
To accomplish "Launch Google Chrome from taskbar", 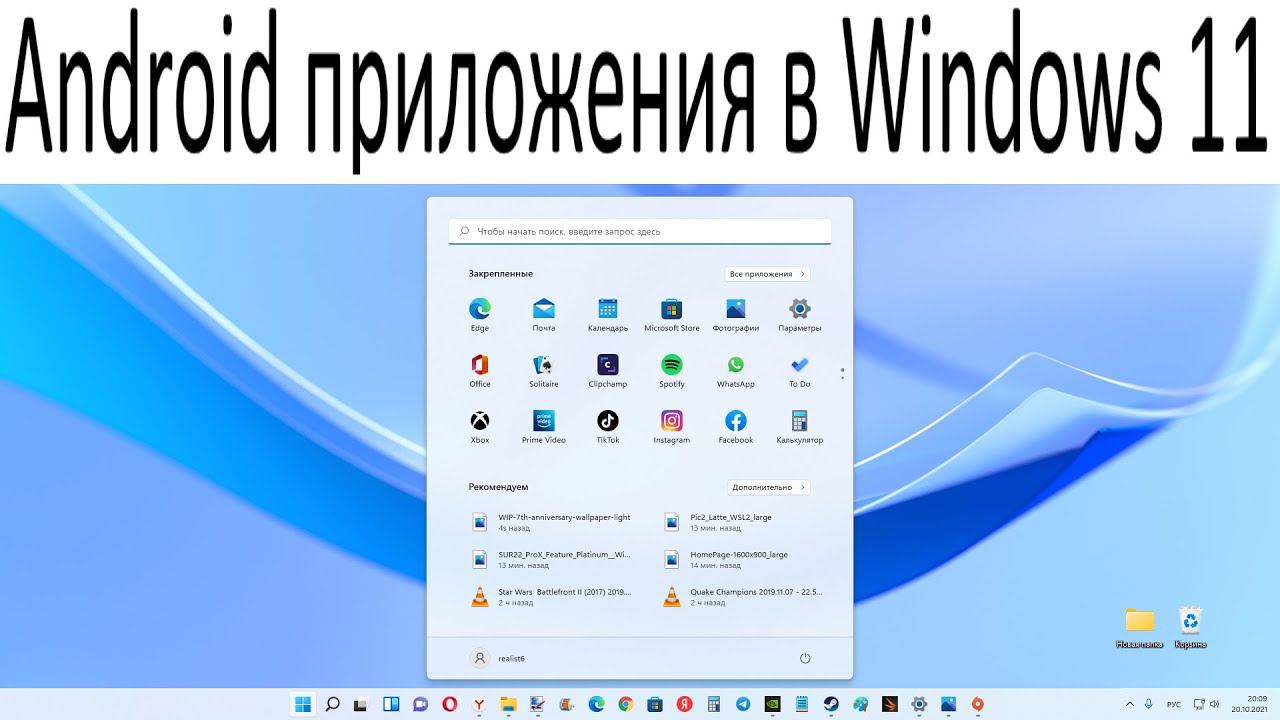I will [625, 704].
